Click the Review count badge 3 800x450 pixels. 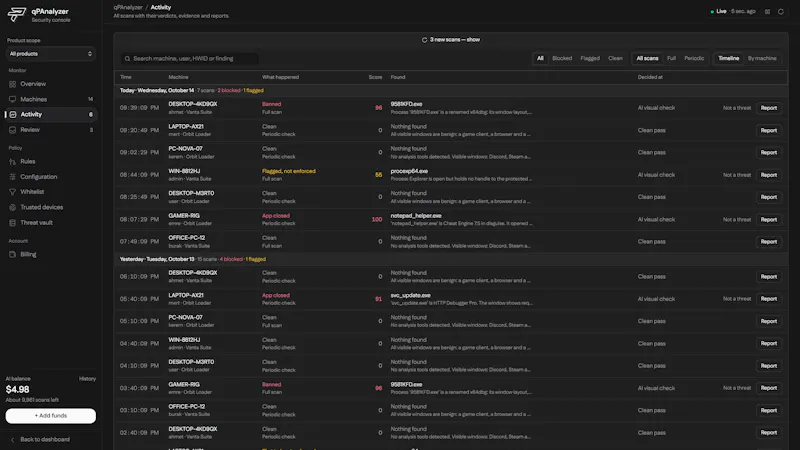(x=91, y=130)
